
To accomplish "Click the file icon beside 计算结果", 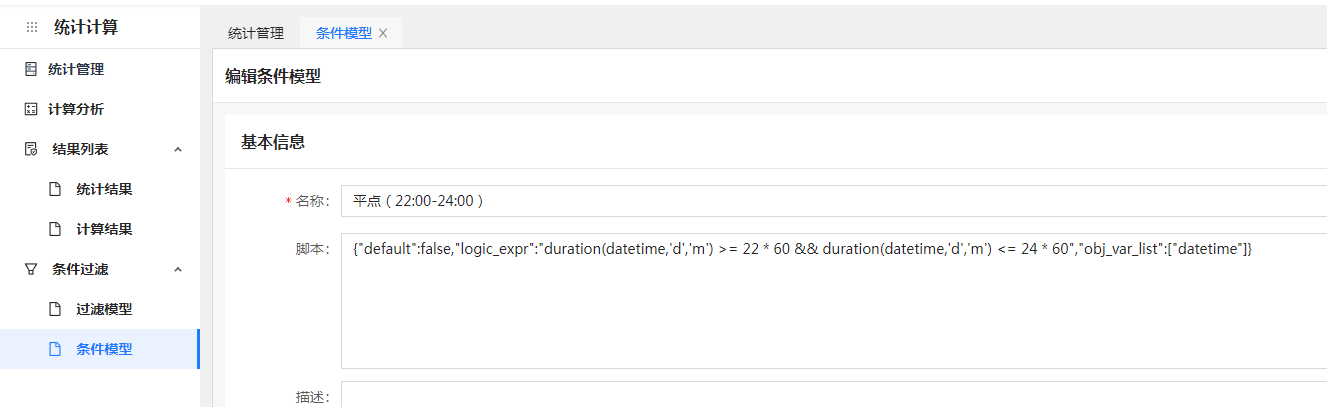I will [56, 229].
